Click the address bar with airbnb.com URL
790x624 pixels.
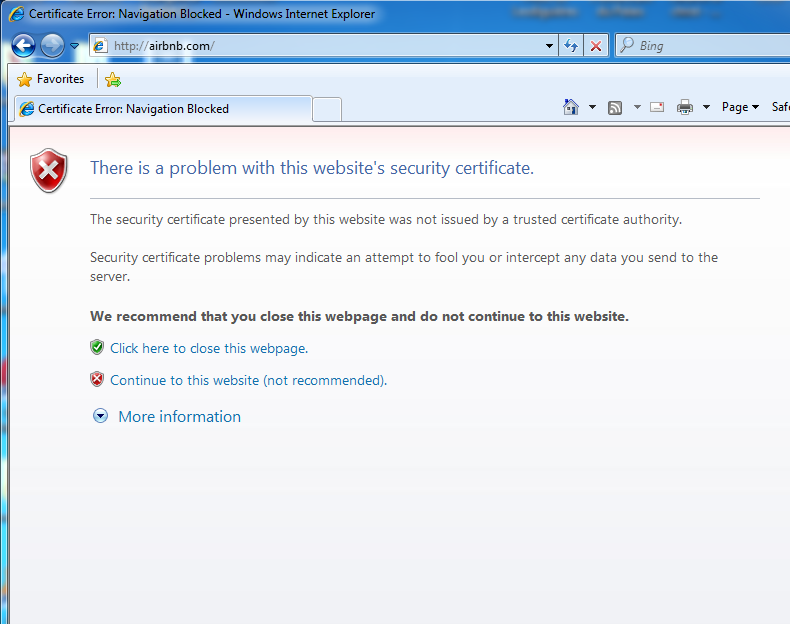coord(323,46)
